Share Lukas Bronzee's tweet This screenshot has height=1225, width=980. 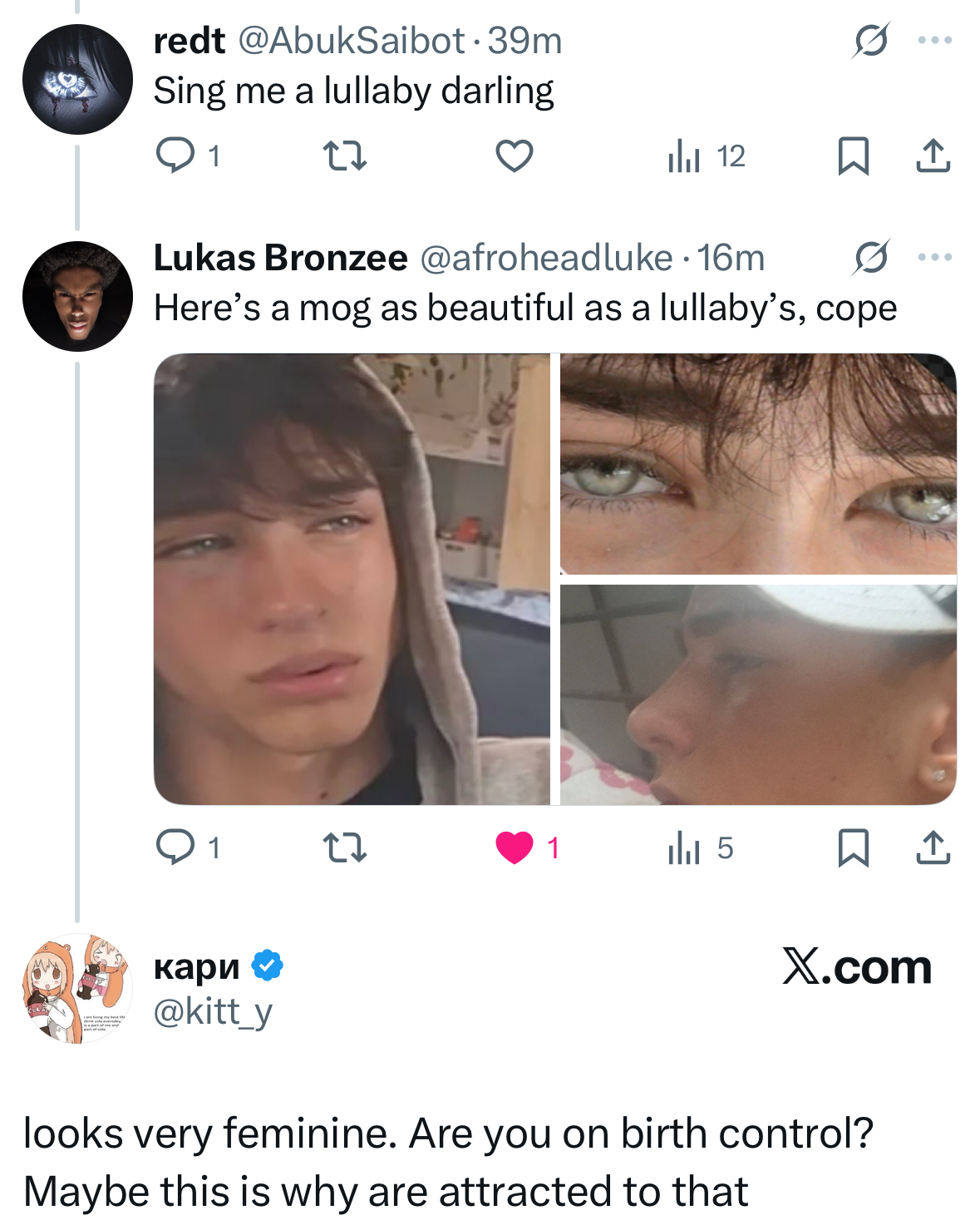pos(933,847)
